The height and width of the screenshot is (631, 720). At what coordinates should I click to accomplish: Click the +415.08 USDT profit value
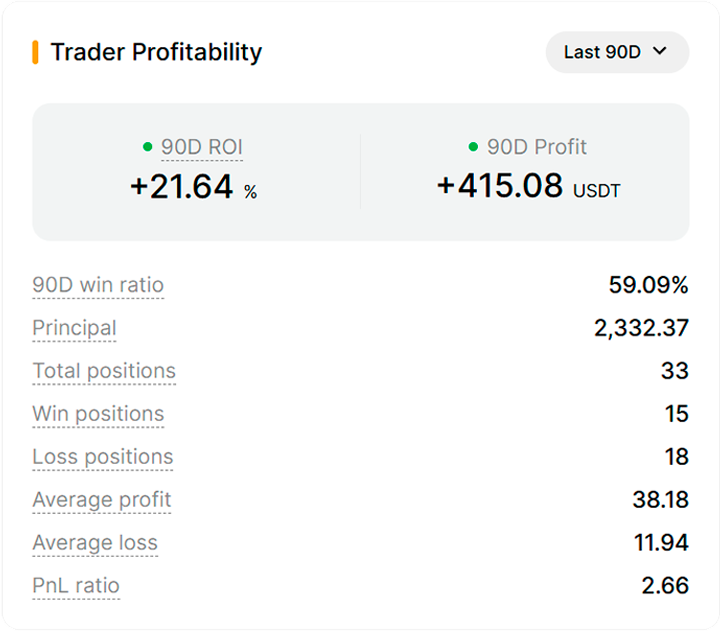click(529, 186)
